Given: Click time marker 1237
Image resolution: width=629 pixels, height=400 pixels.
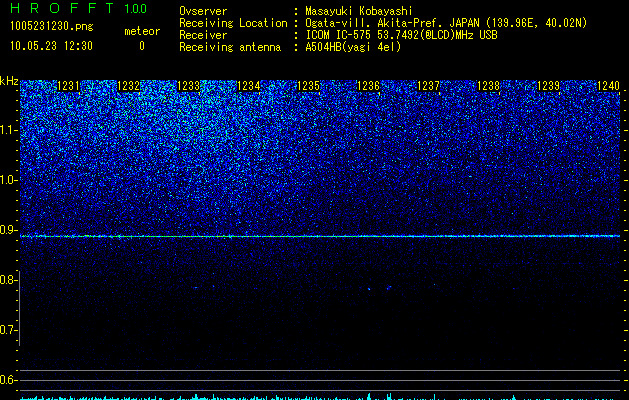Looking at the screenshot, I should (x=428, y=86).
